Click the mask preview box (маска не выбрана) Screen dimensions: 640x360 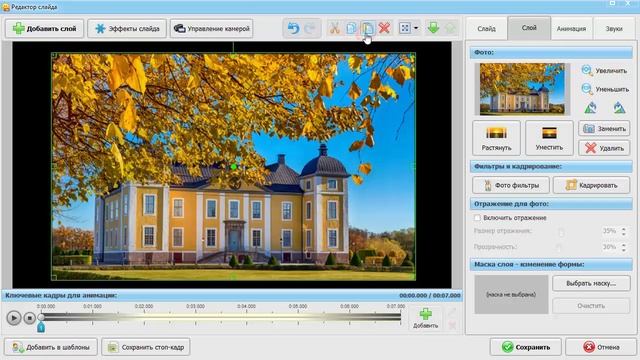pos(511,294)
